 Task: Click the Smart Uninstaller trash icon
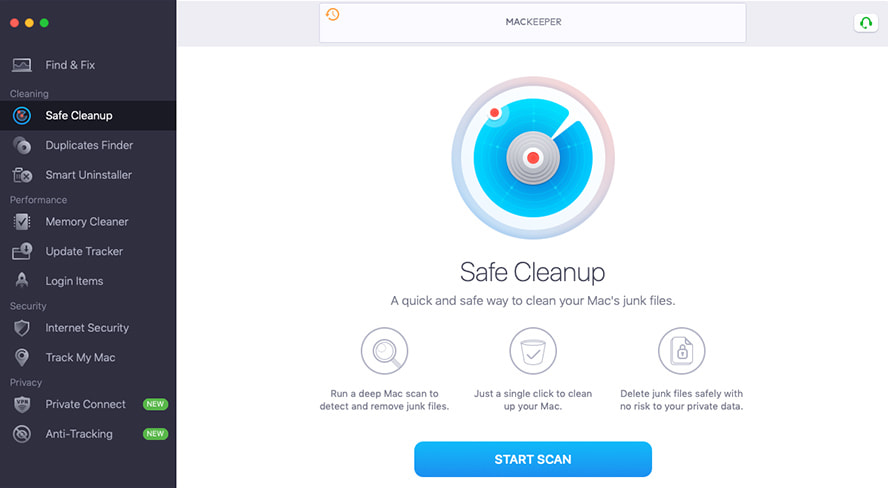point(22,175)
